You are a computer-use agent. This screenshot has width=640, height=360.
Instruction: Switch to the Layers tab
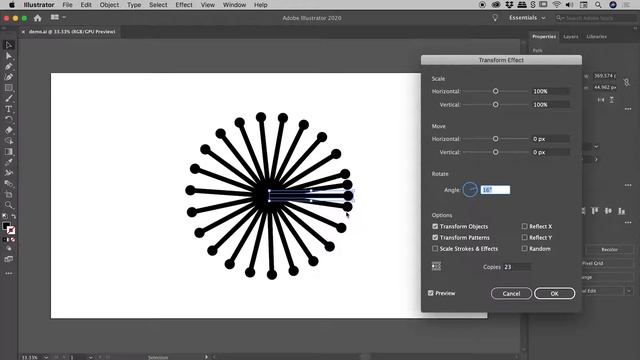(x=571, y=37)
